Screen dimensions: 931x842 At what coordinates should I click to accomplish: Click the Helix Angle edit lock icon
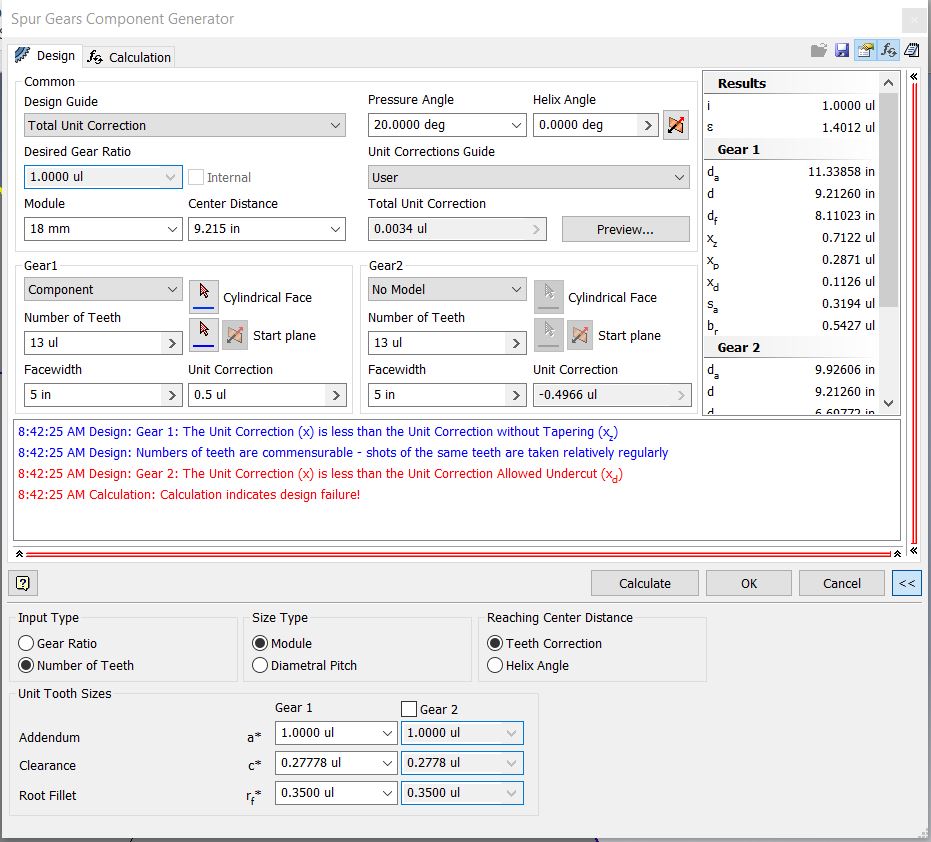(x=675, y=124)
